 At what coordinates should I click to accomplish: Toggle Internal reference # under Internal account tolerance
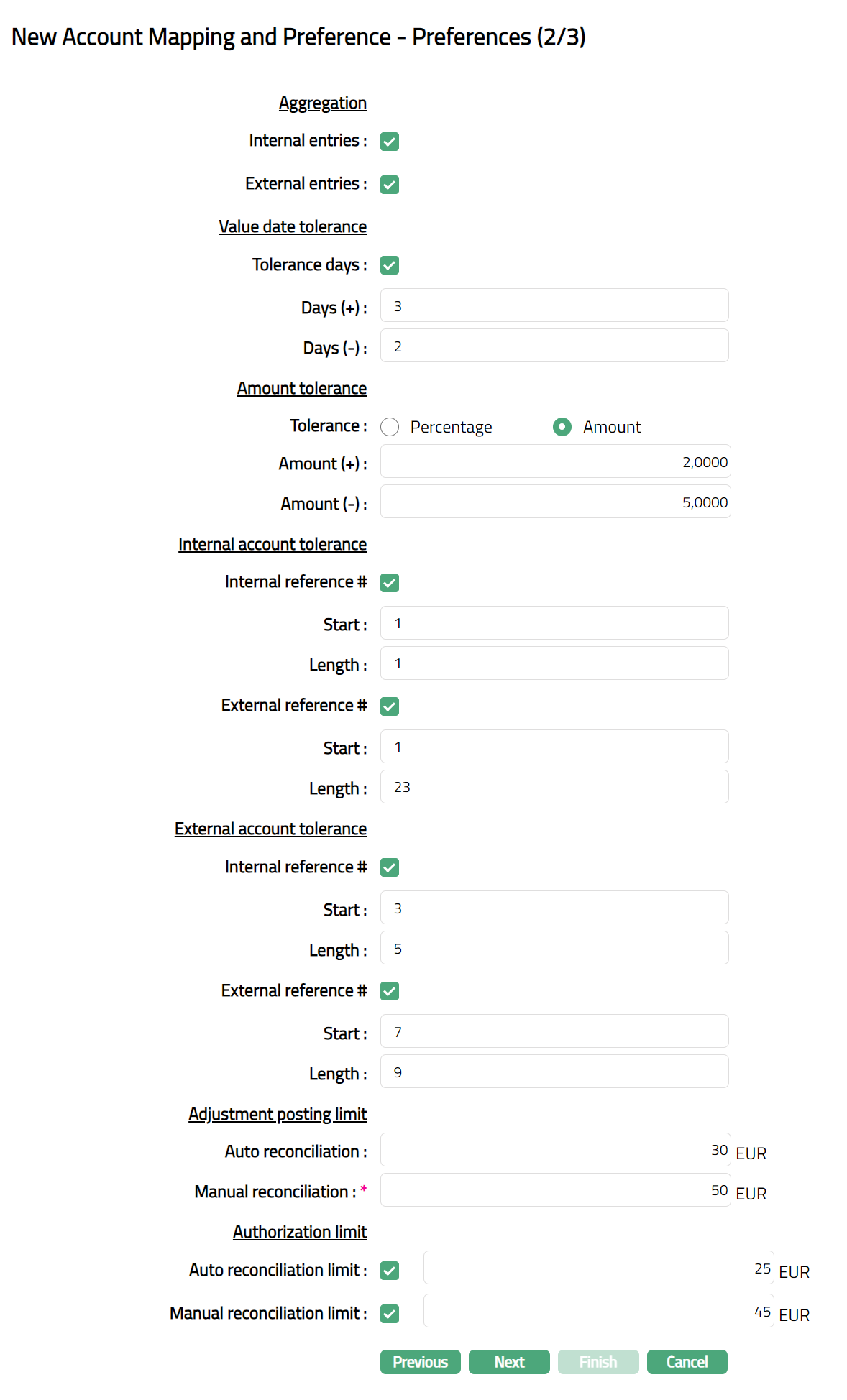[390, 583]
